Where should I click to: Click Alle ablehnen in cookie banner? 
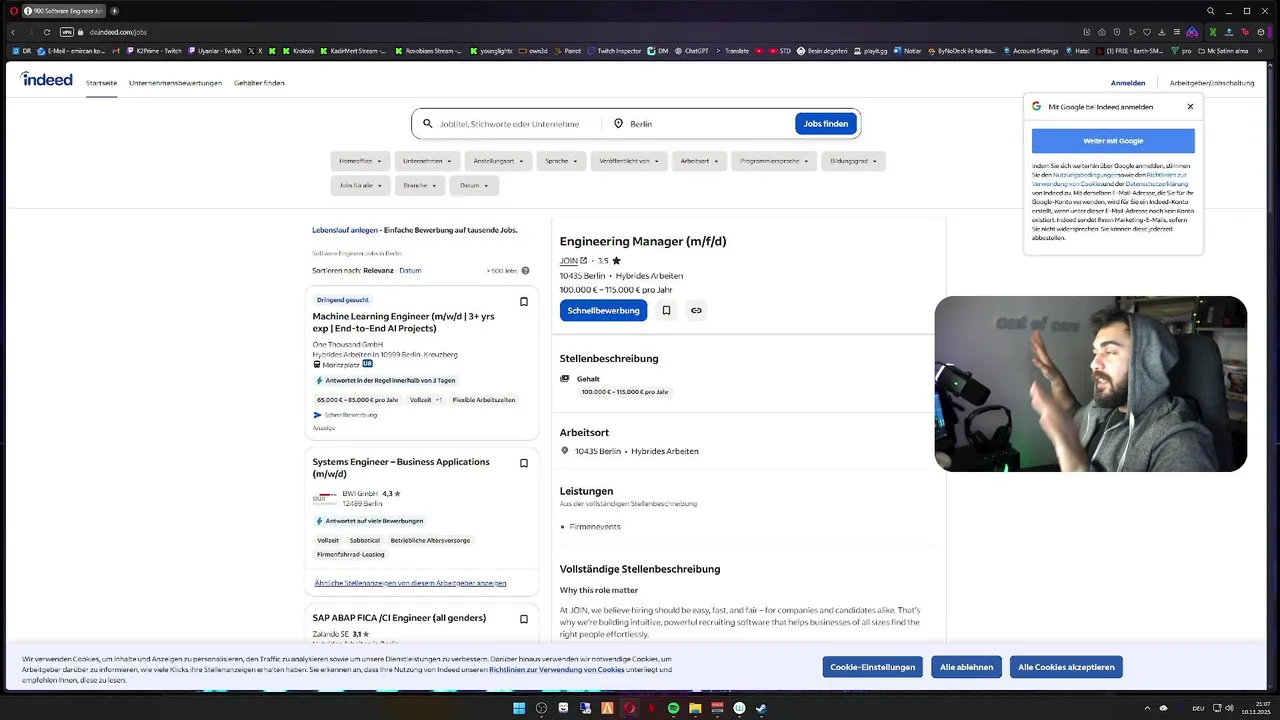point(967,667)
